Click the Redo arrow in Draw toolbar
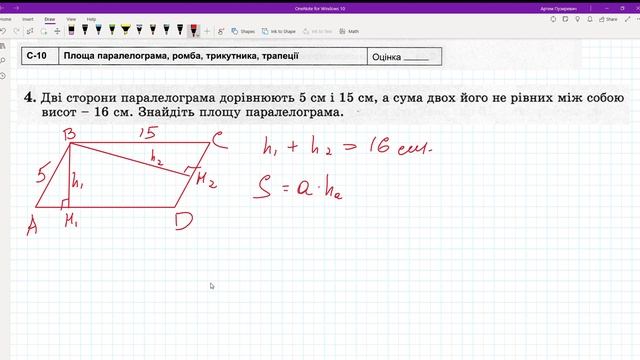The image size is (640, 360). (x=16, y=31)
